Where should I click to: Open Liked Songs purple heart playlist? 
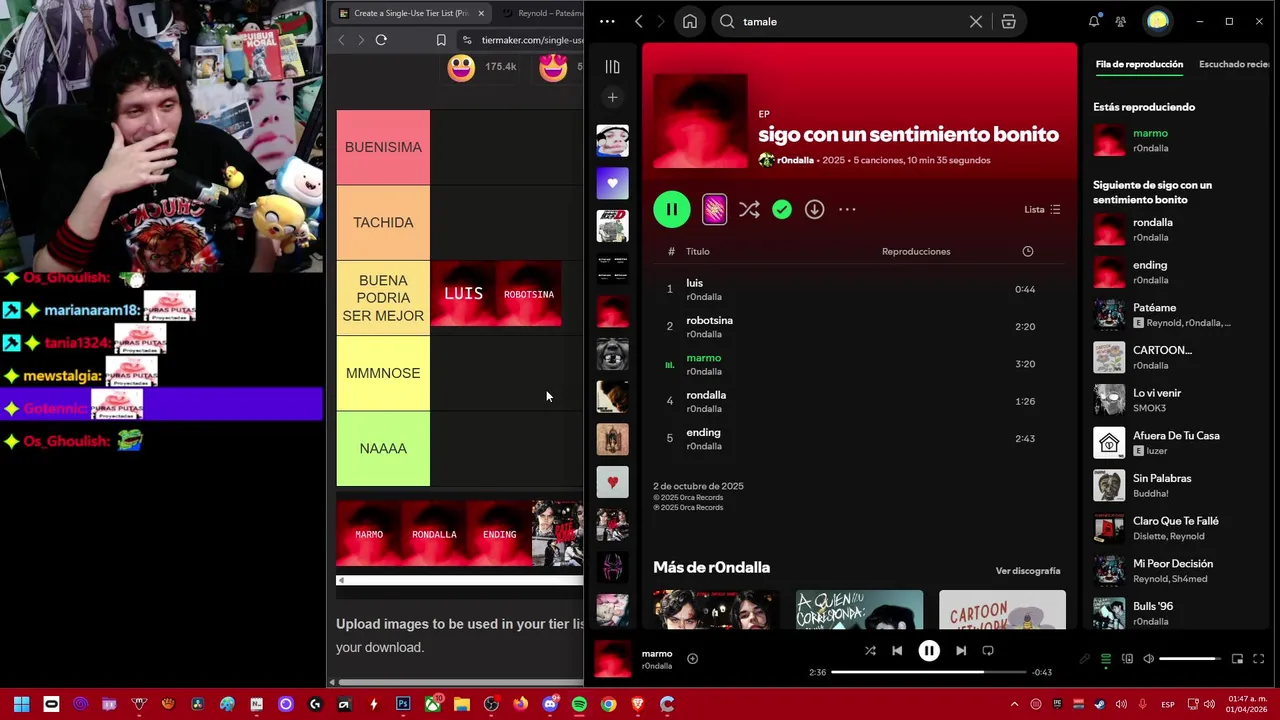[x=612, y=183]
